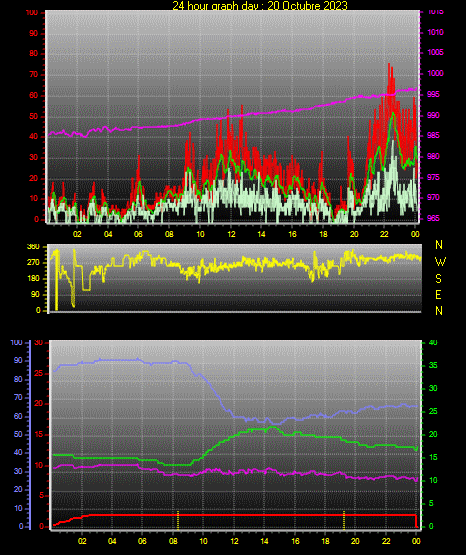Click the 22 hour label under bottom graph
466x555 pixels.
[386, 541]
